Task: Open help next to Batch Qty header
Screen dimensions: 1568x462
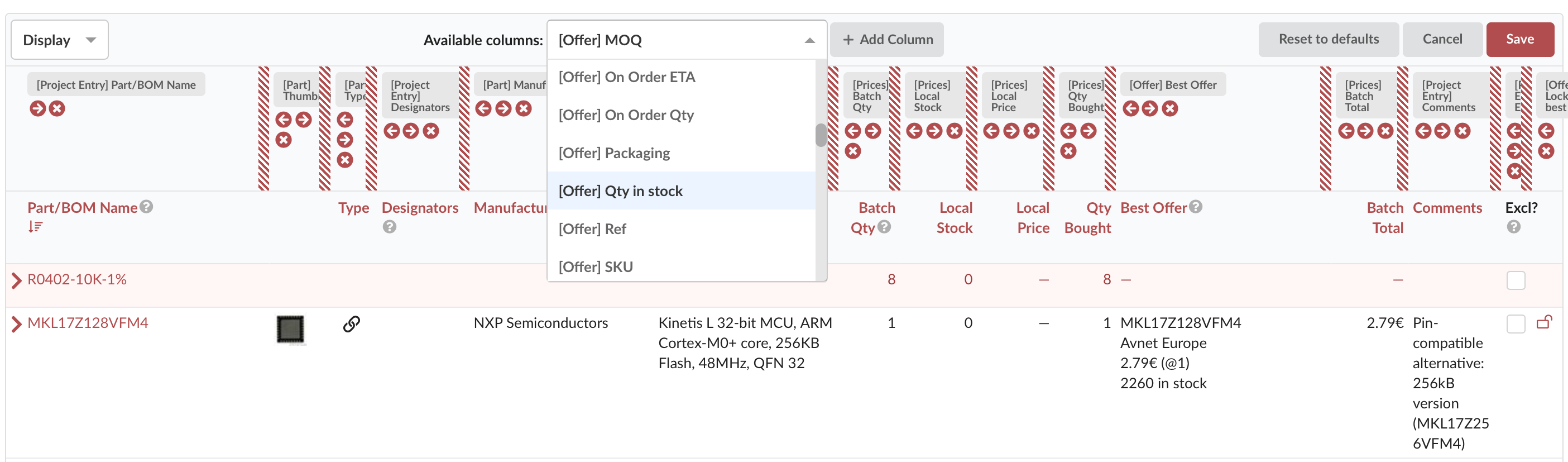Action: point(885,227)
